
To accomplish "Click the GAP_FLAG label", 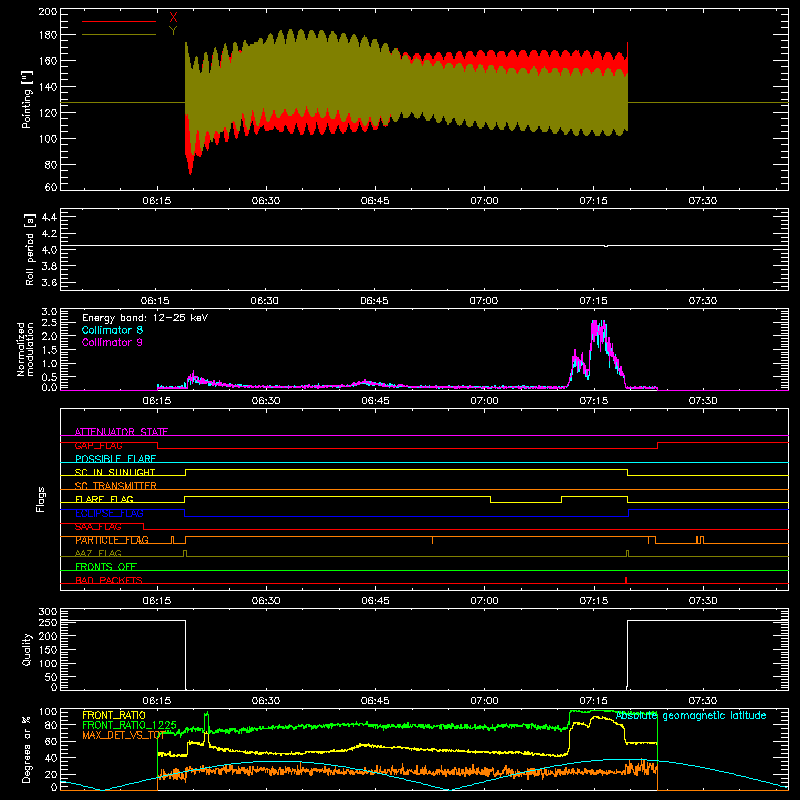I will click(x=98, y=445).
